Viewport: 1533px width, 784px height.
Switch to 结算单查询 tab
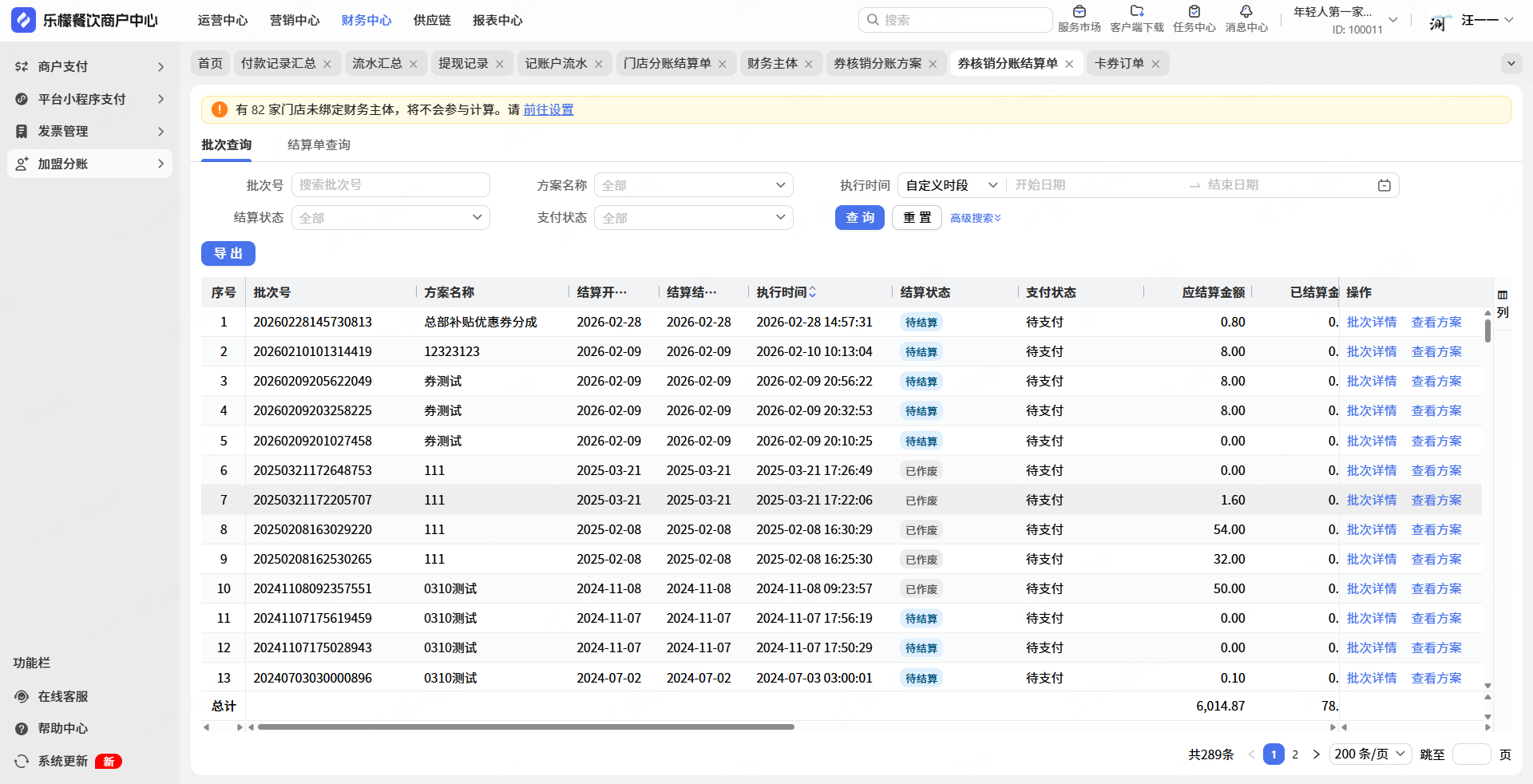pos(319,145)
